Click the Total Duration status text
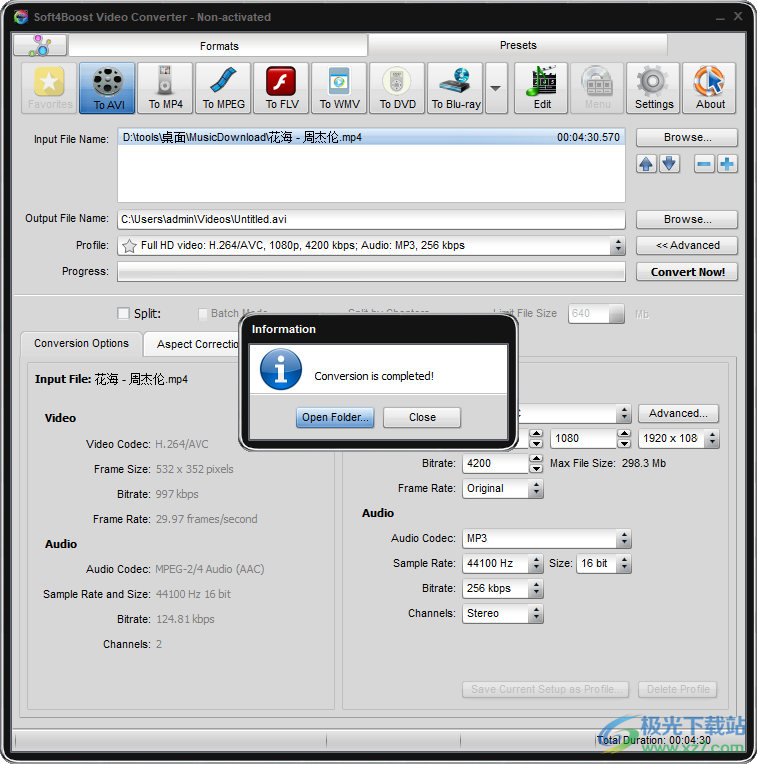757x764 pixels. (653, 740)
